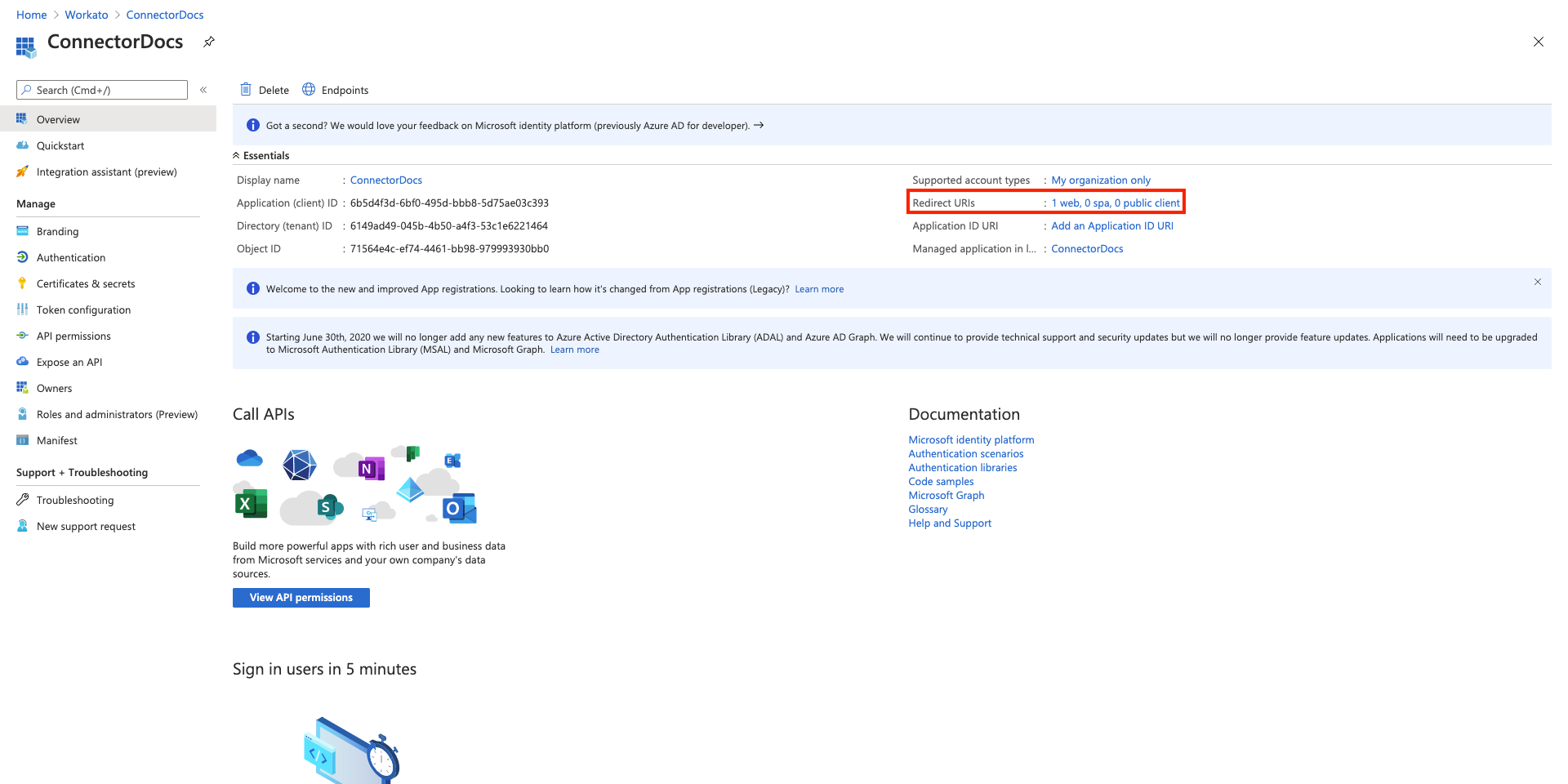Click the Manifest icon in sidebar
The width and height of the screenshot is (1568, 784).
pyautogui.click(x=22, y=440)
